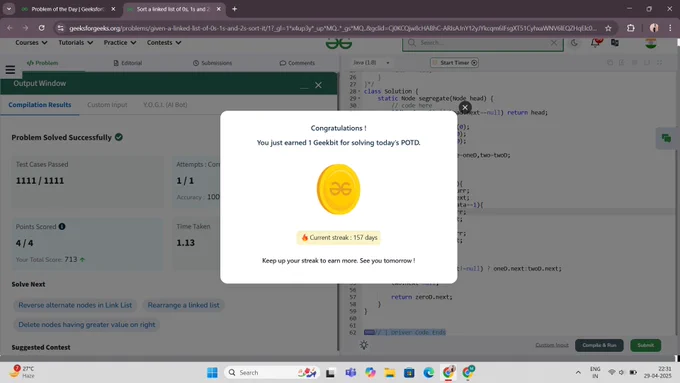The height and width of the screenshot is (383, 680).
Task: Click the address bar URL
Action: click(x=333, y=28)
